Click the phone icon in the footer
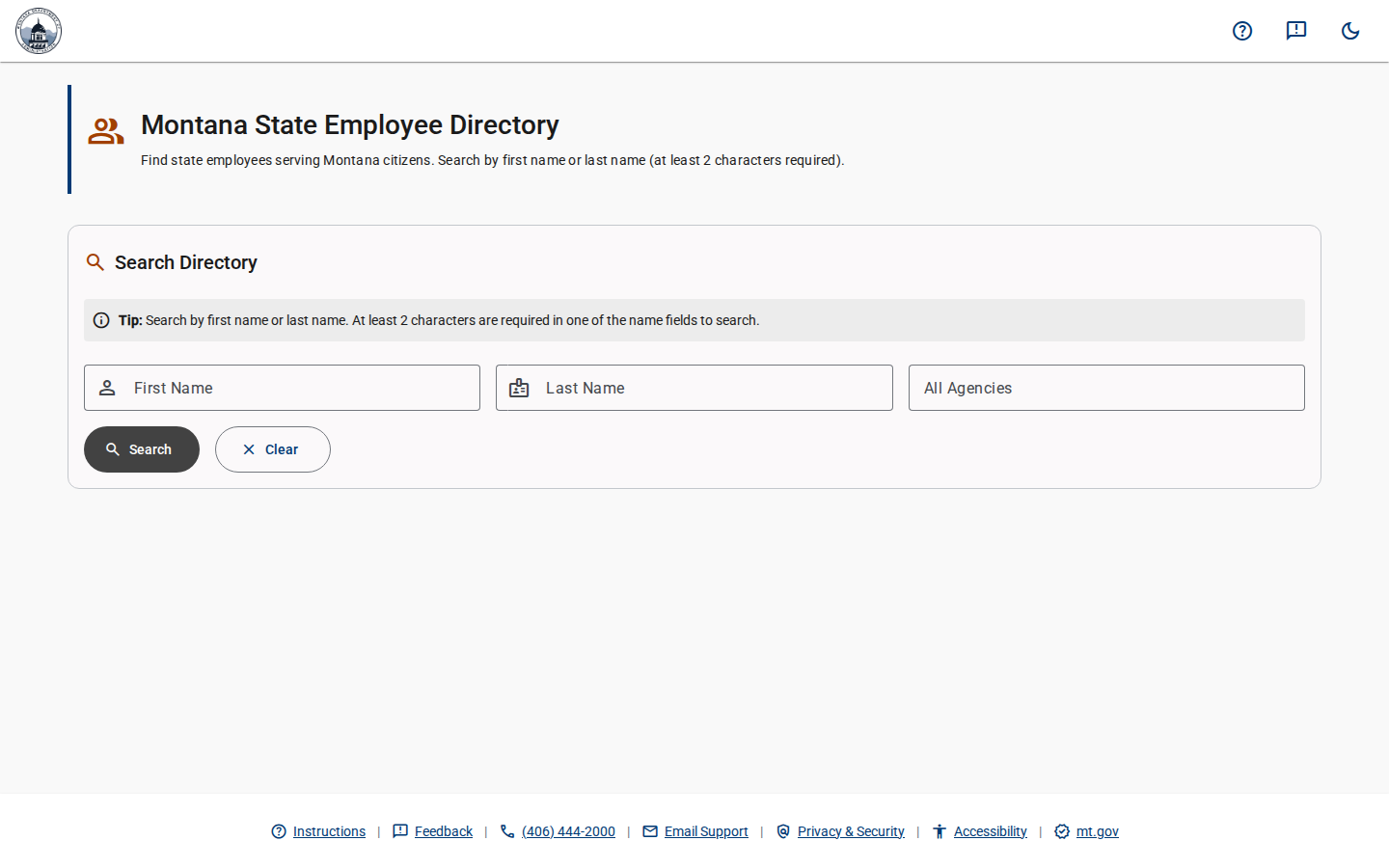Image resolution: width=1389 pixels, height=868 pixels. coord(507,831)
